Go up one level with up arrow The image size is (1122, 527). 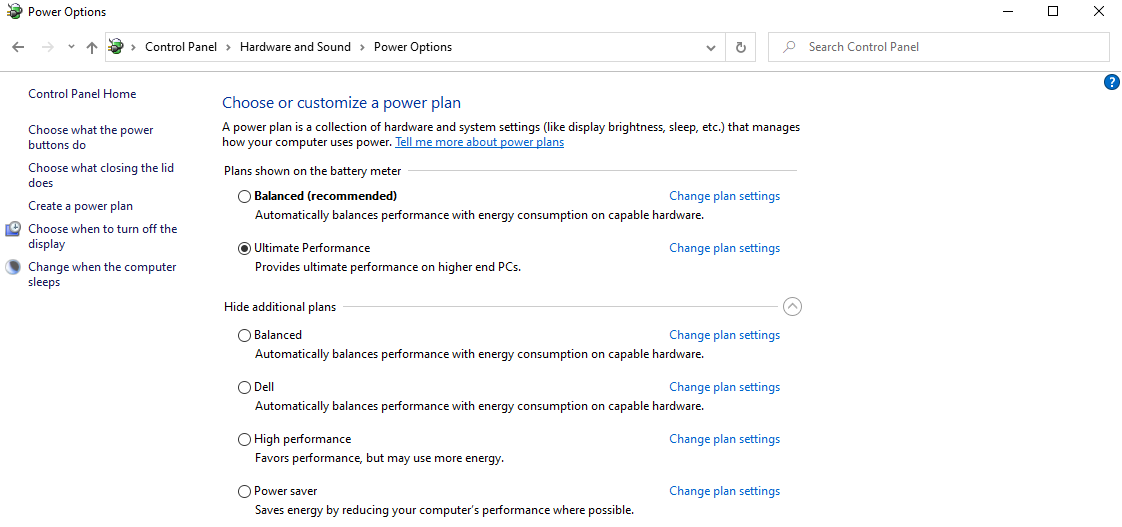92,47
